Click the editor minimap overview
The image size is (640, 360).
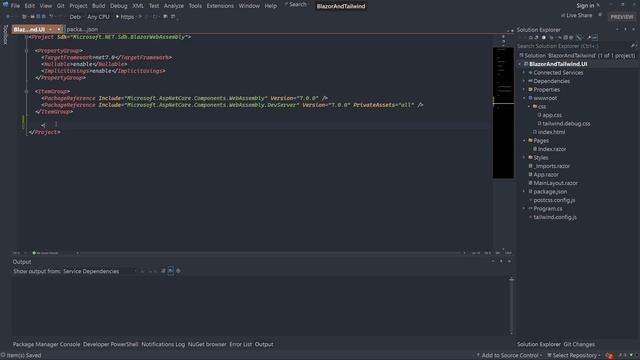pyautogui.click(x=503, y=113)
